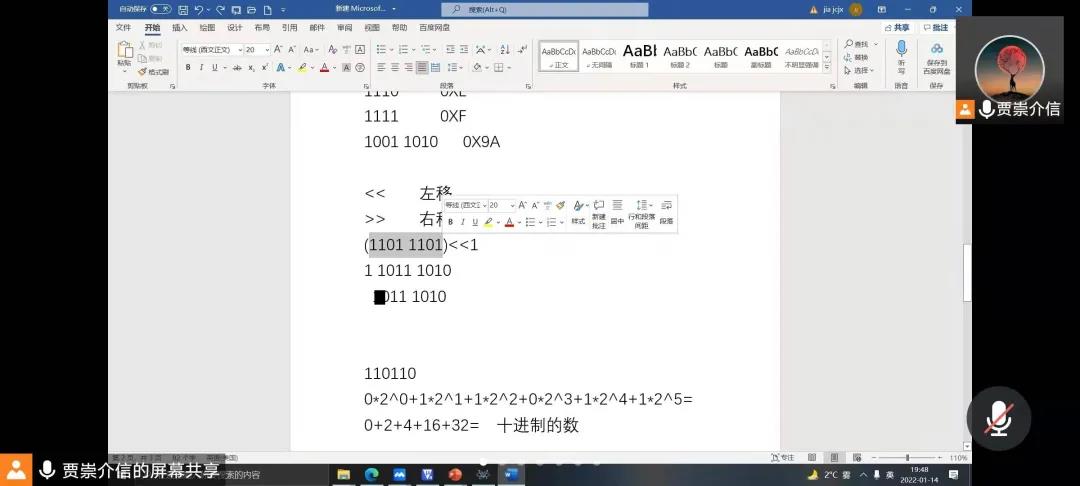
Task: Switch to the Insert (插入) tab
Action: coord(179,28)
